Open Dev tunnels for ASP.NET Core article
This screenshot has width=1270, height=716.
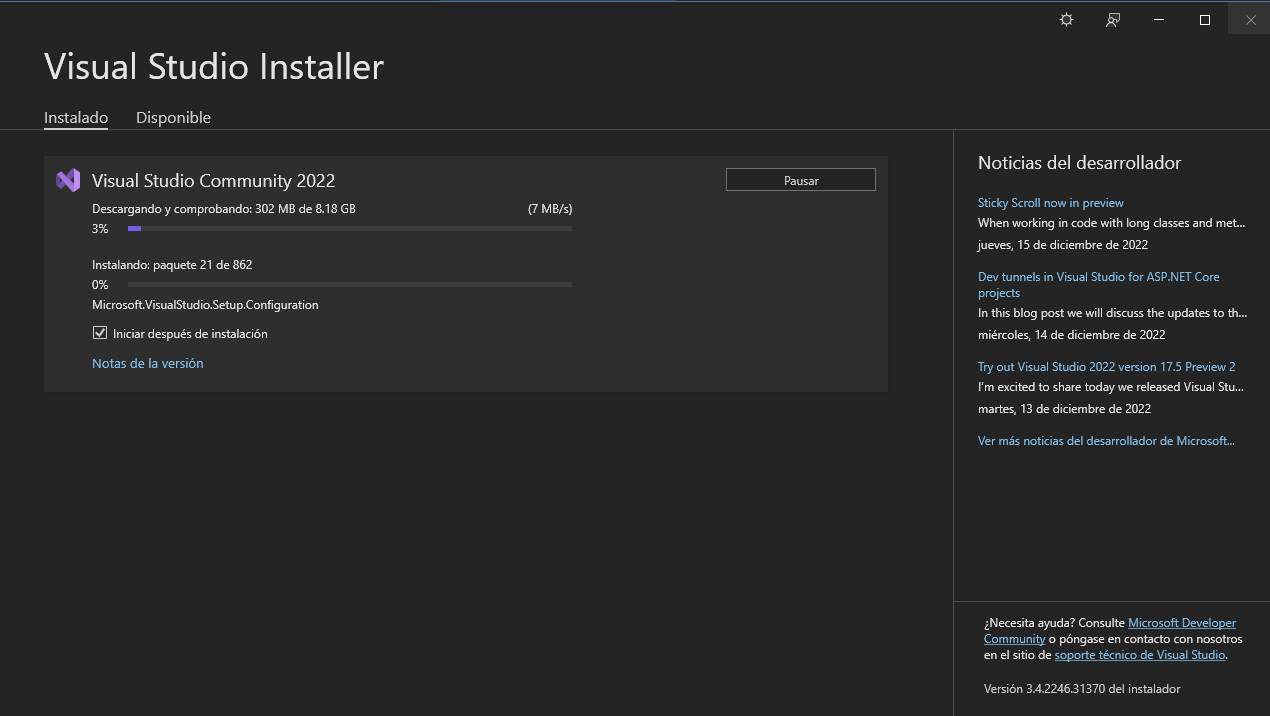pyautogui.click(x=1098, y=277)
